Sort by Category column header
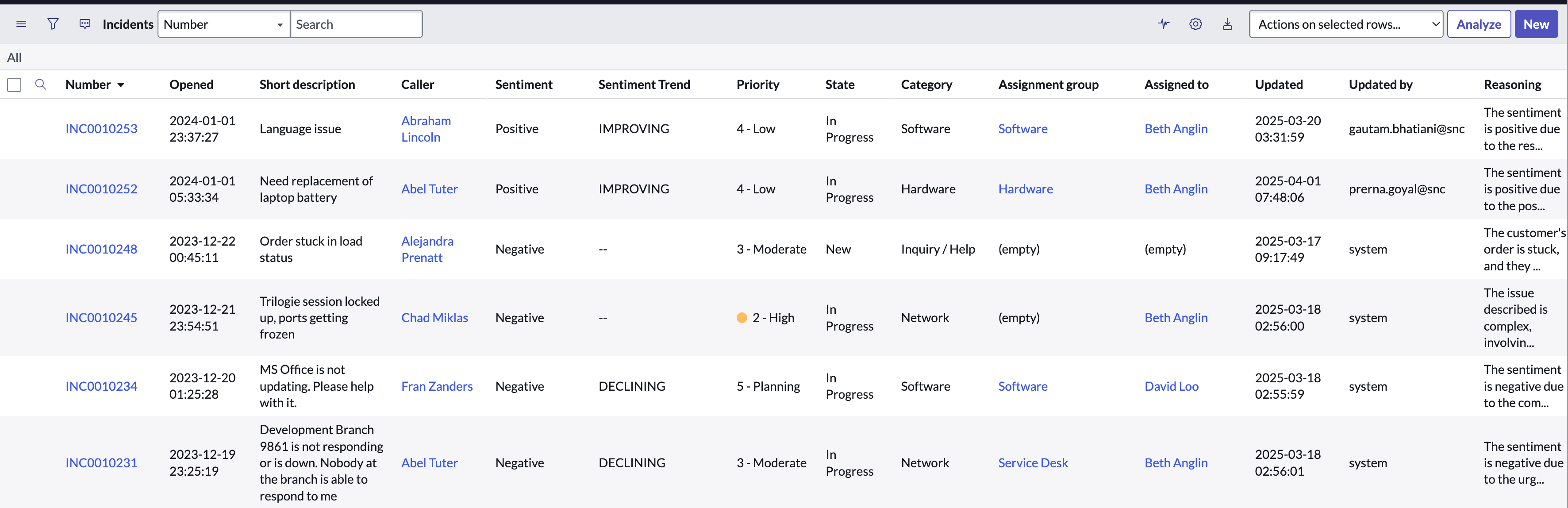The width and height of the screenshot is (1568, 508). coord(926,85)
